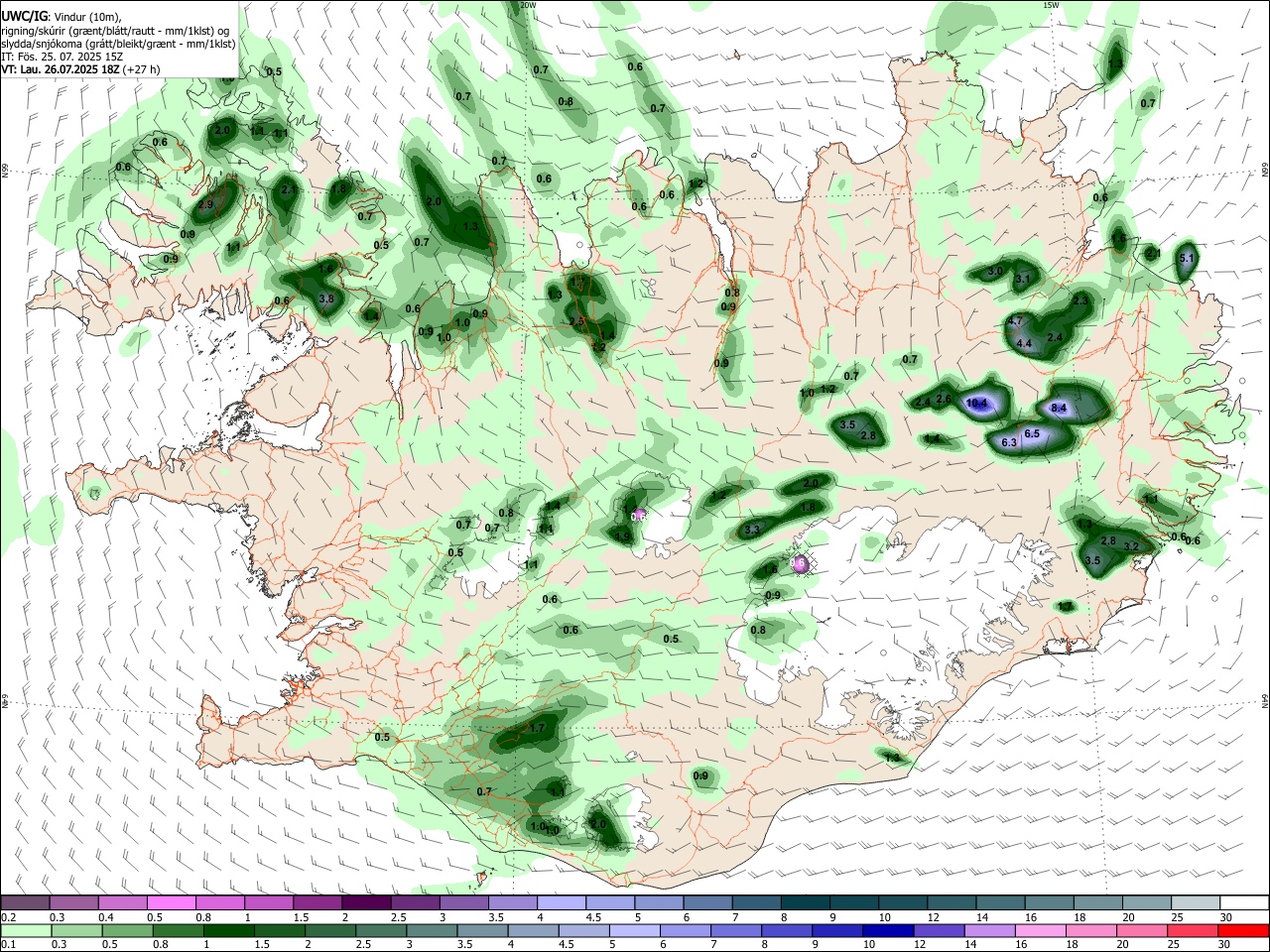1270x952 pixels.
Task: Click the 'IT: Fös. 25. 07. 2025 15Z' line
Action: click(x=62, y=57)
